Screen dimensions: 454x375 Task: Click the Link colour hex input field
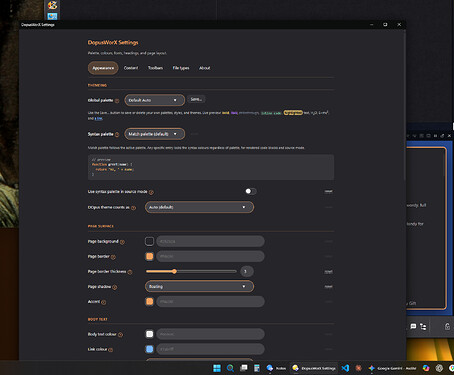210,349
